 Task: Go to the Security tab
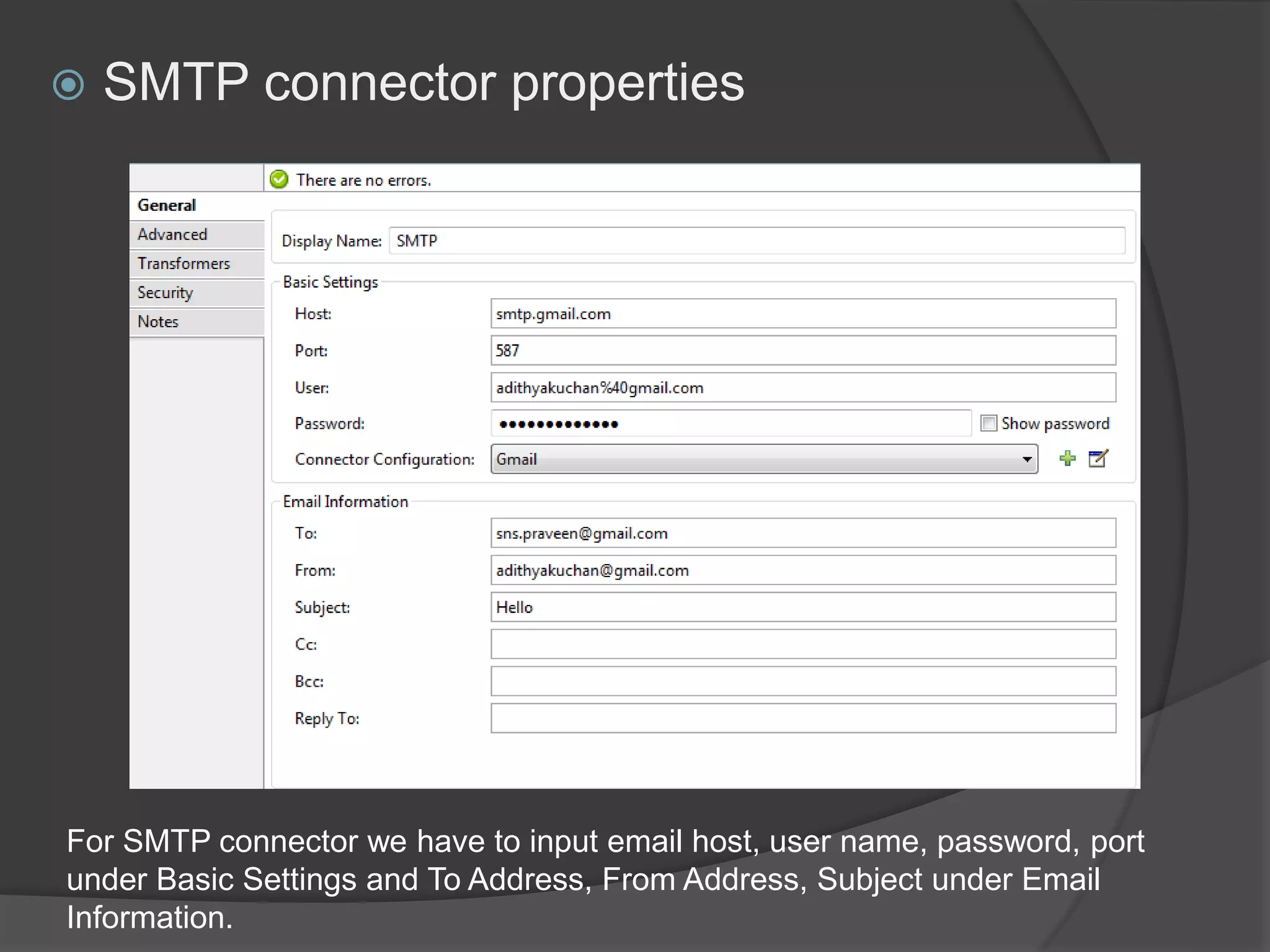[x=197, y=293]
